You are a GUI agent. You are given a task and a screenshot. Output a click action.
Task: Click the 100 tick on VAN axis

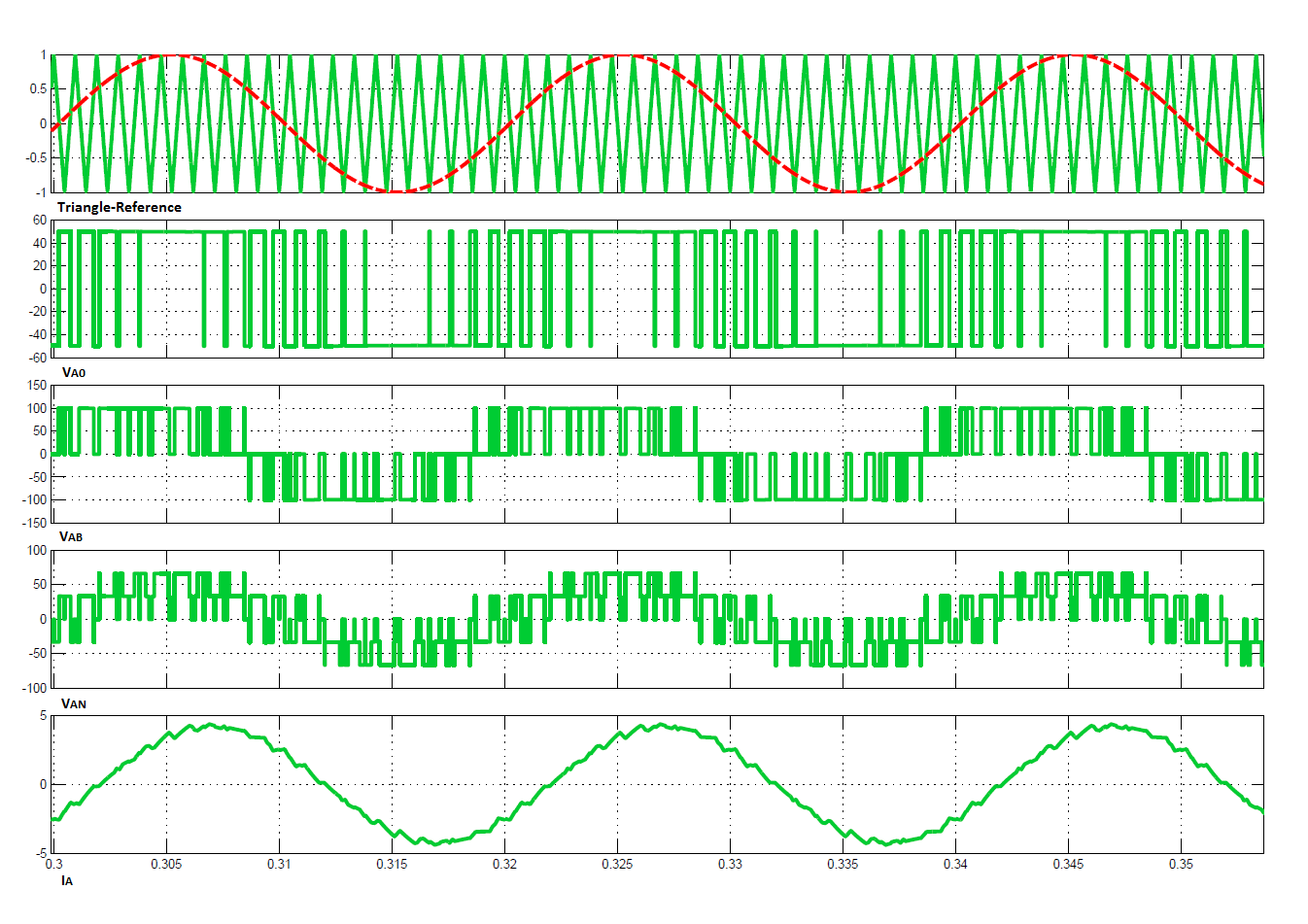click(37, 551)
